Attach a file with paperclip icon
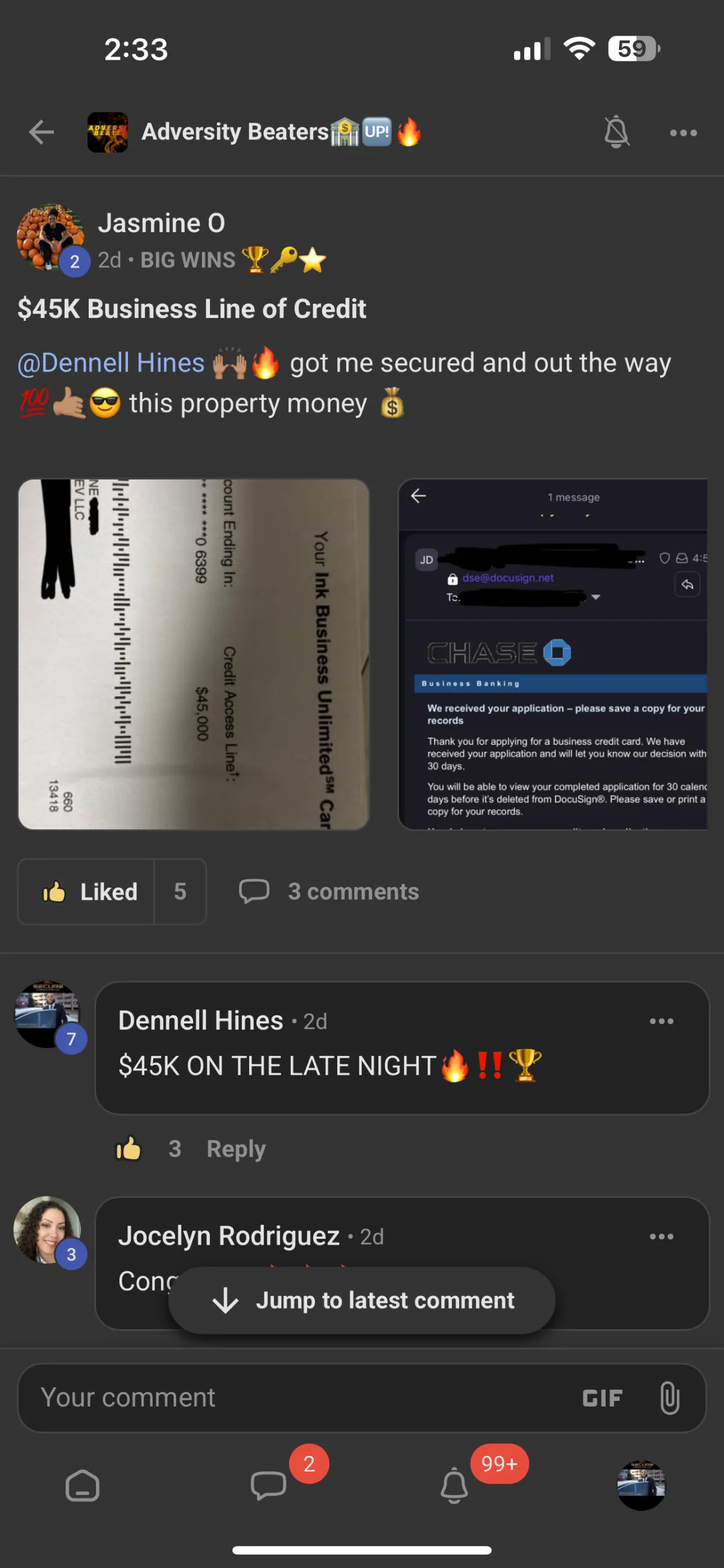 pos(669,1398)
